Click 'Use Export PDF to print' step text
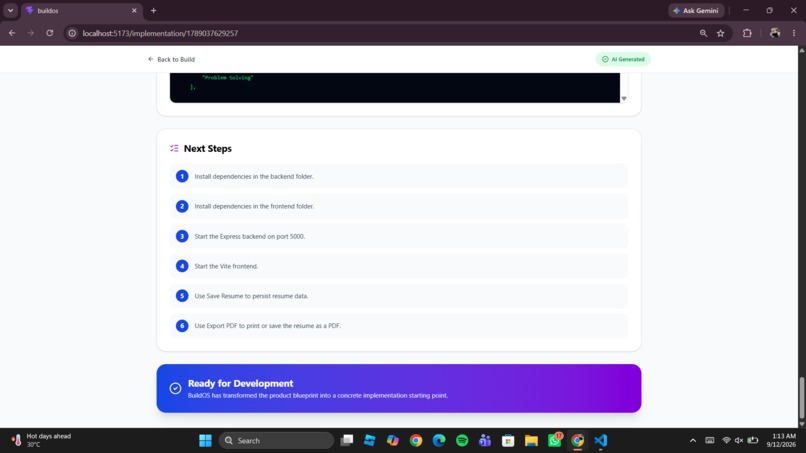The width and height of the screenshot is (806, 453). (267, 326)
